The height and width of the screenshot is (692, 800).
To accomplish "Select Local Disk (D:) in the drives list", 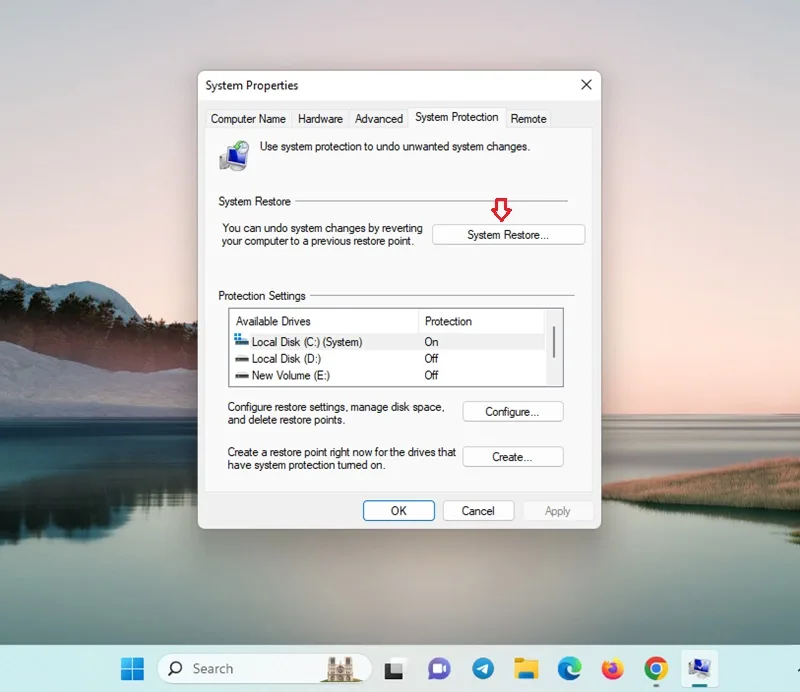I will (x=387, y=359).
